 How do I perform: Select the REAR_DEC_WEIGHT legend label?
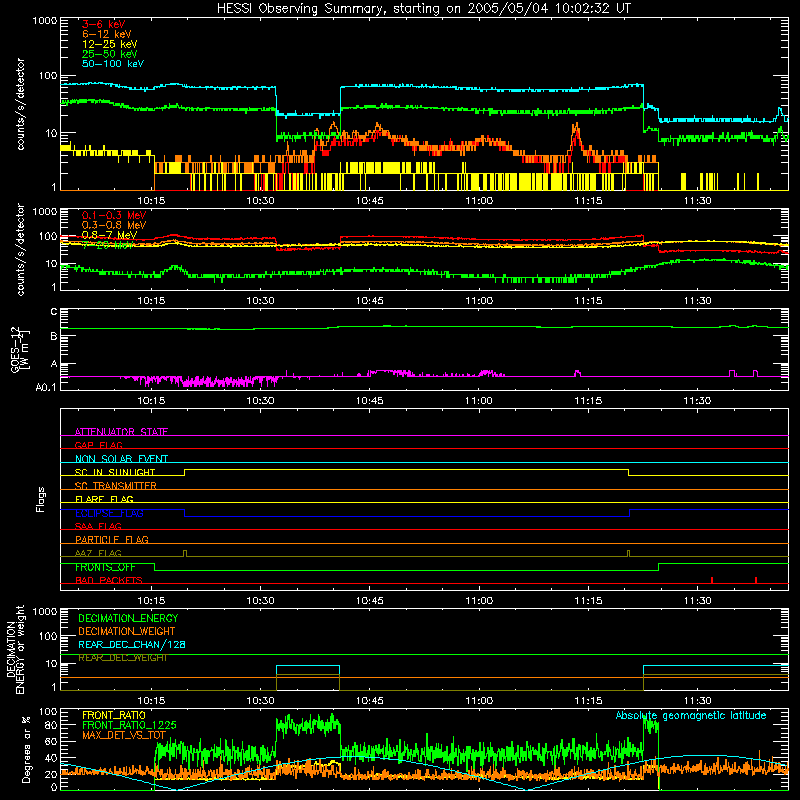[x=122, y=658]
